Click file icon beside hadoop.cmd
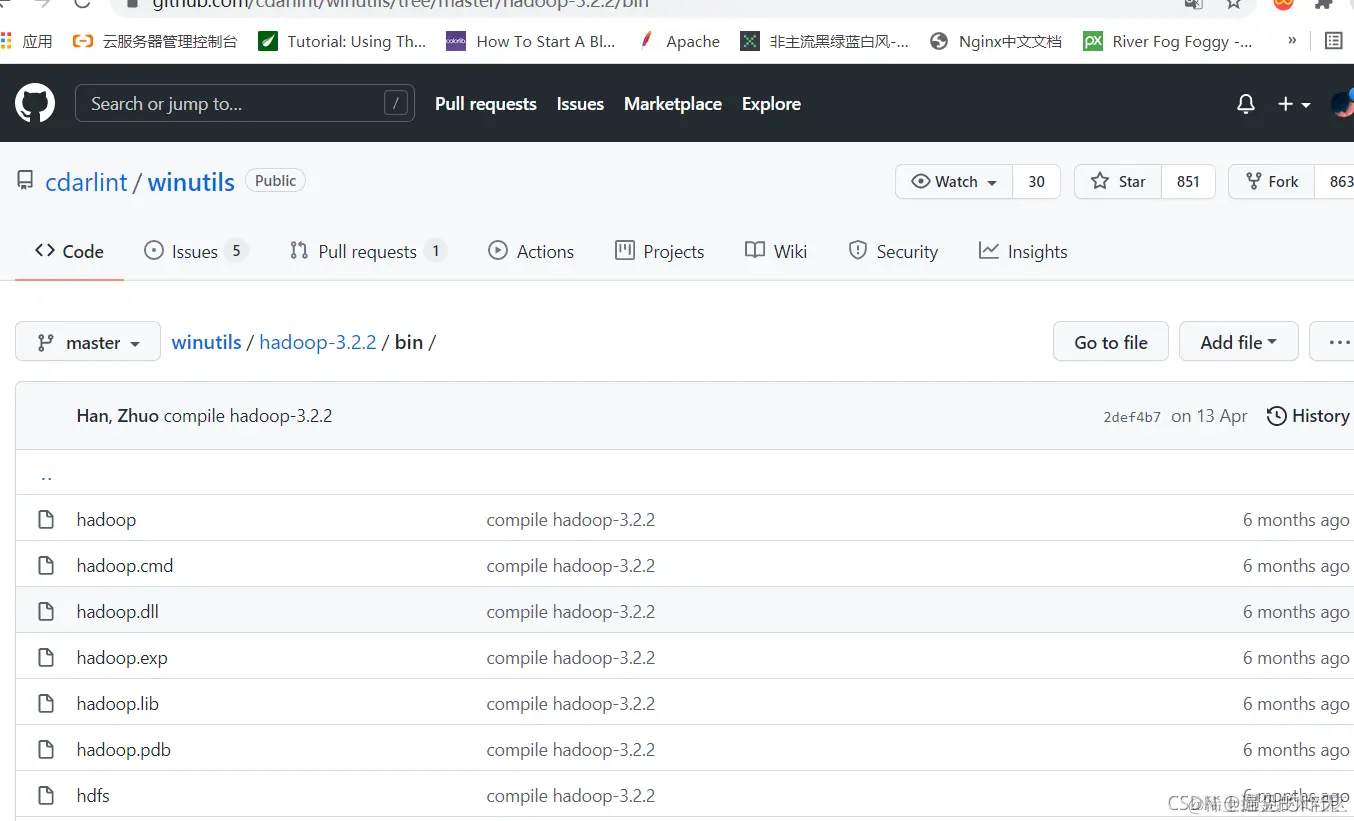The height and width of the screenshot is (821, 1354). pos(45,566)
